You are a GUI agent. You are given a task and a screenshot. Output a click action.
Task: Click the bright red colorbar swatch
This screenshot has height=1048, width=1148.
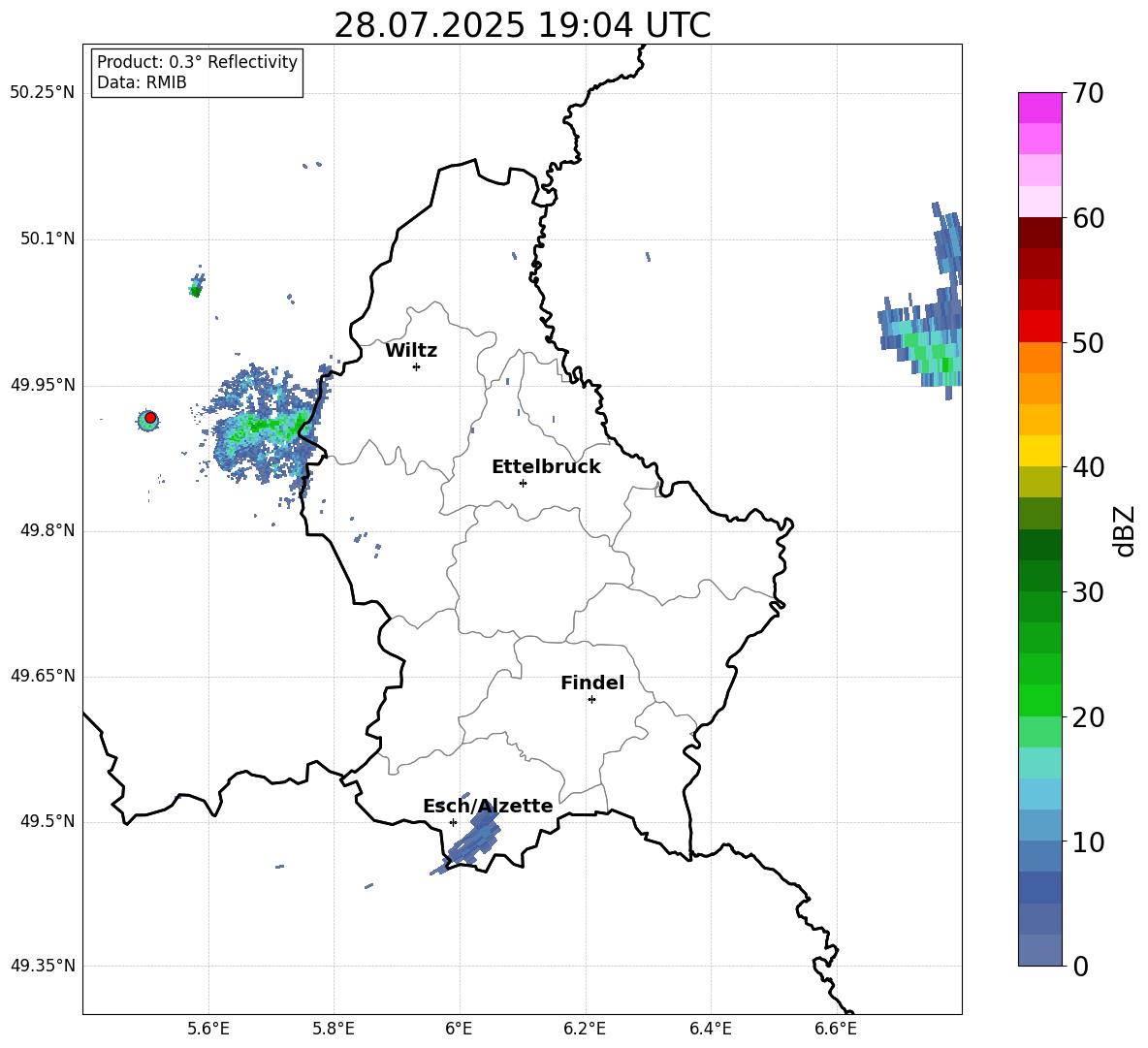(x=1040, y=327)
